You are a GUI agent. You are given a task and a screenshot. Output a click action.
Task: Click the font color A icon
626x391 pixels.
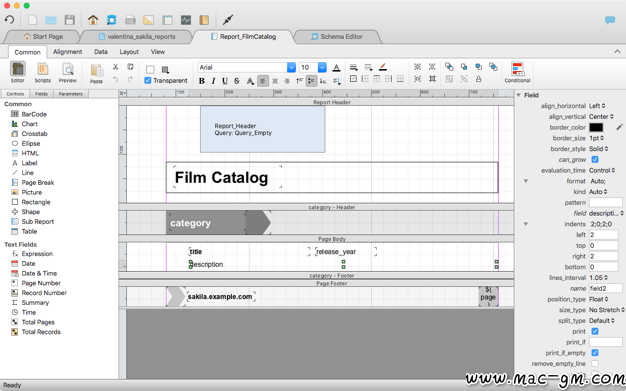[337, 67]
